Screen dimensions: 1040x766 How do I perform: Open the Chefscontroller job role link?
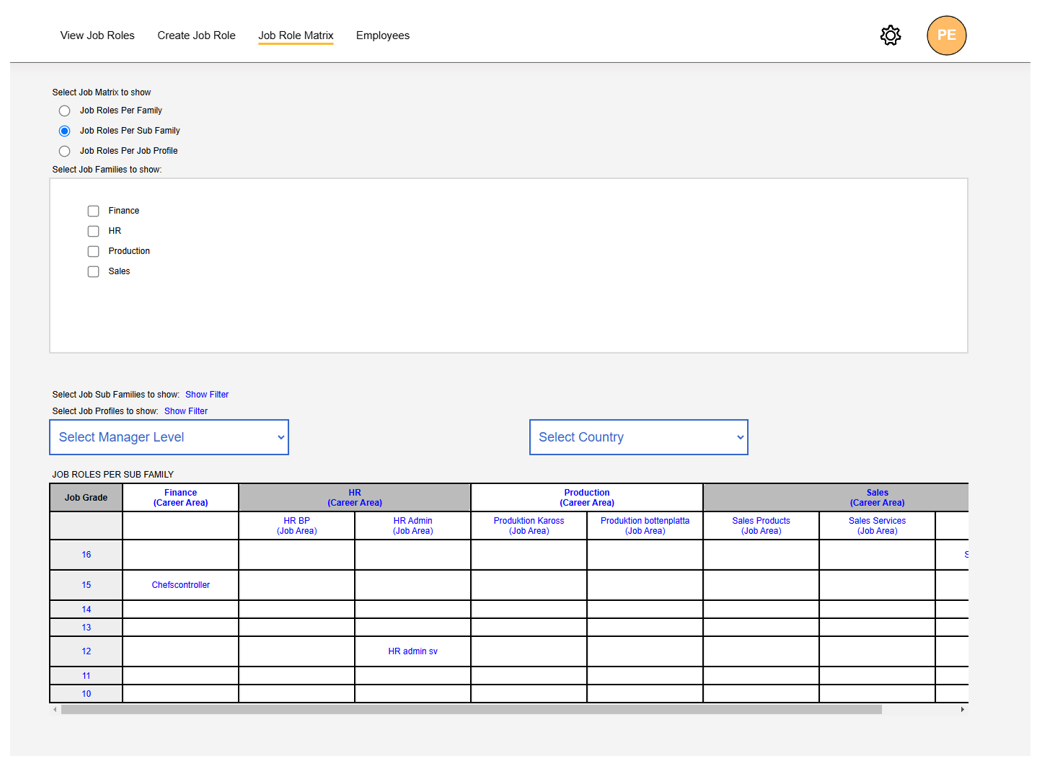pos(181,585)
